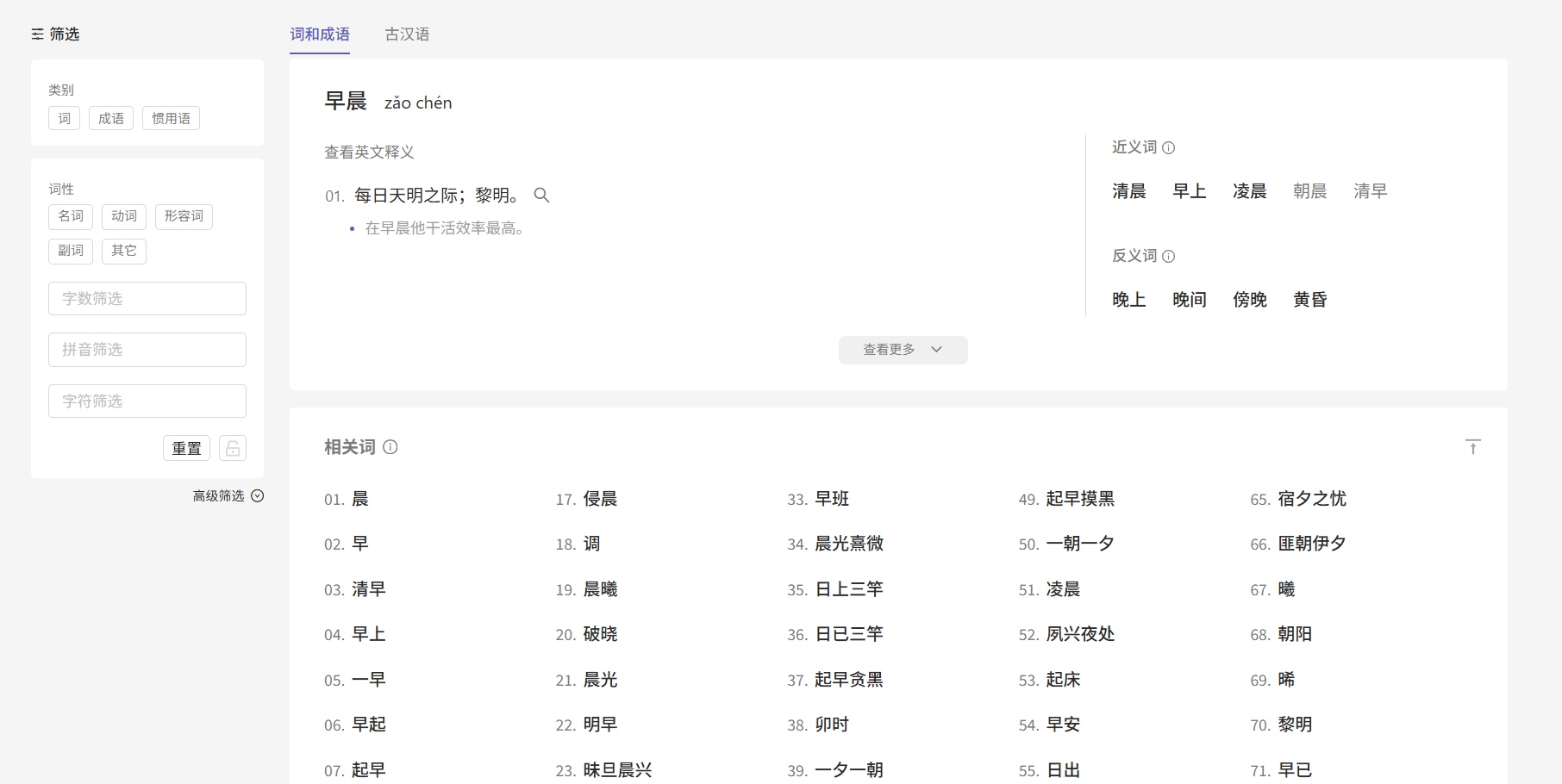
Task: Toggle the 名词 part-of-speech filter
Action: click(x=71, y=216)
